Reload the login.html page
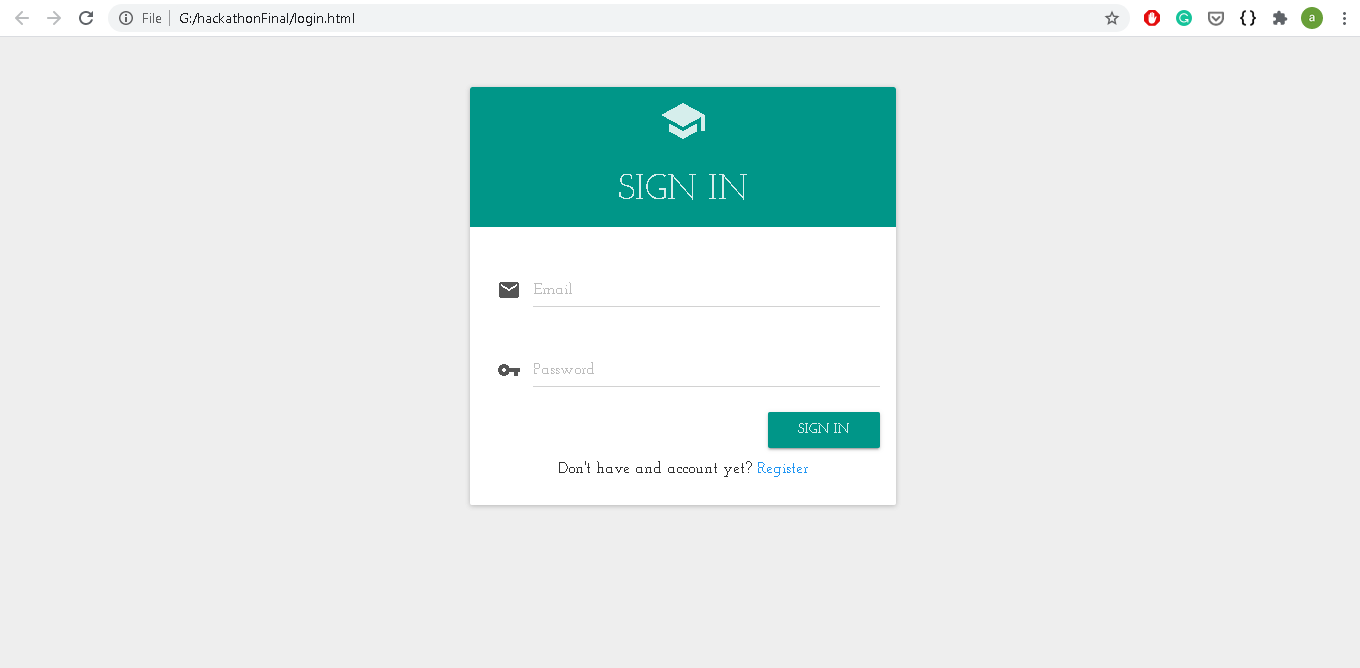This screenshot has width=1360, height=668. point(86,18)
